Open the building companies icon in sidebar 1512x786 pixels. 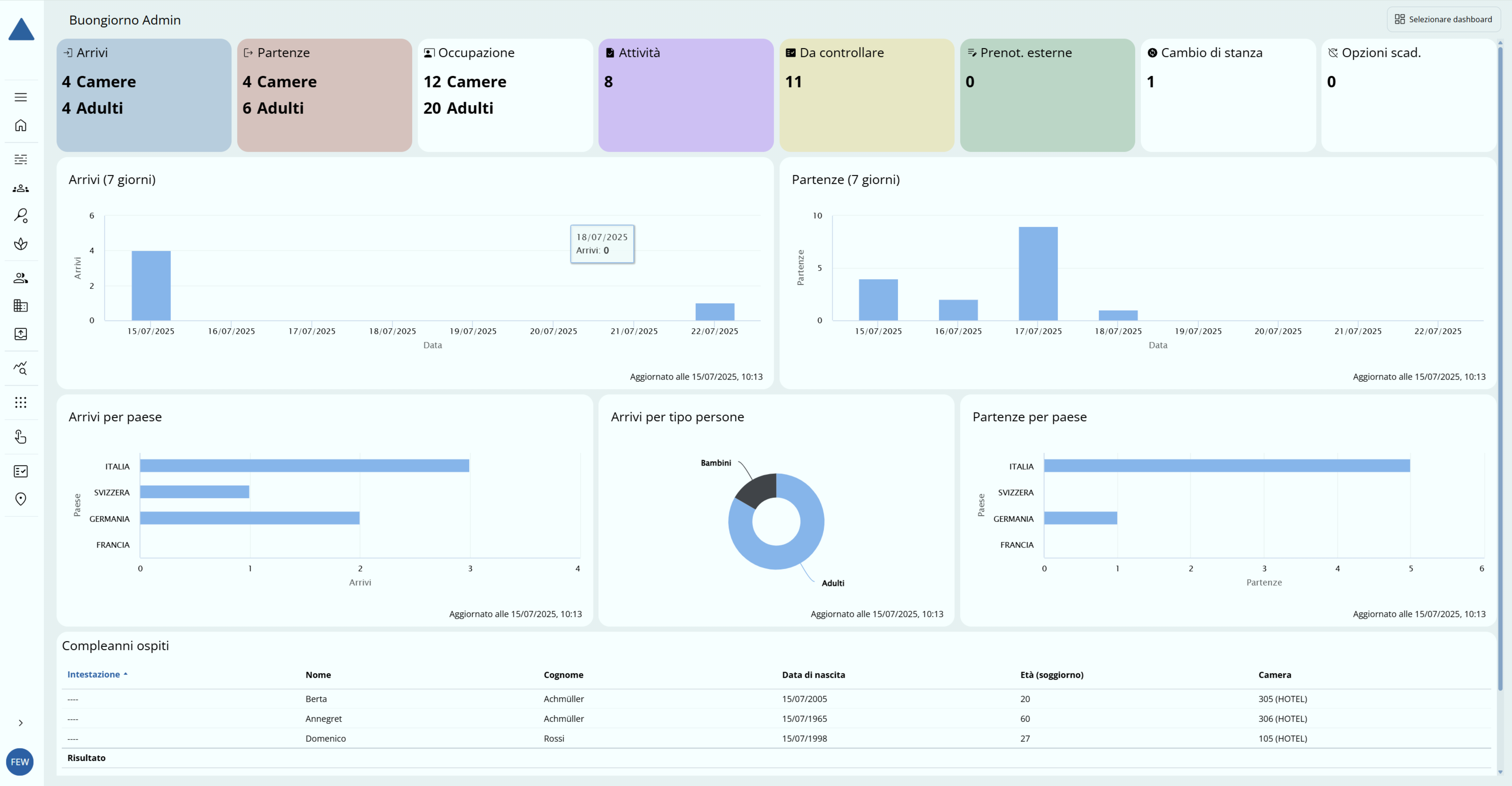[21, 306]
